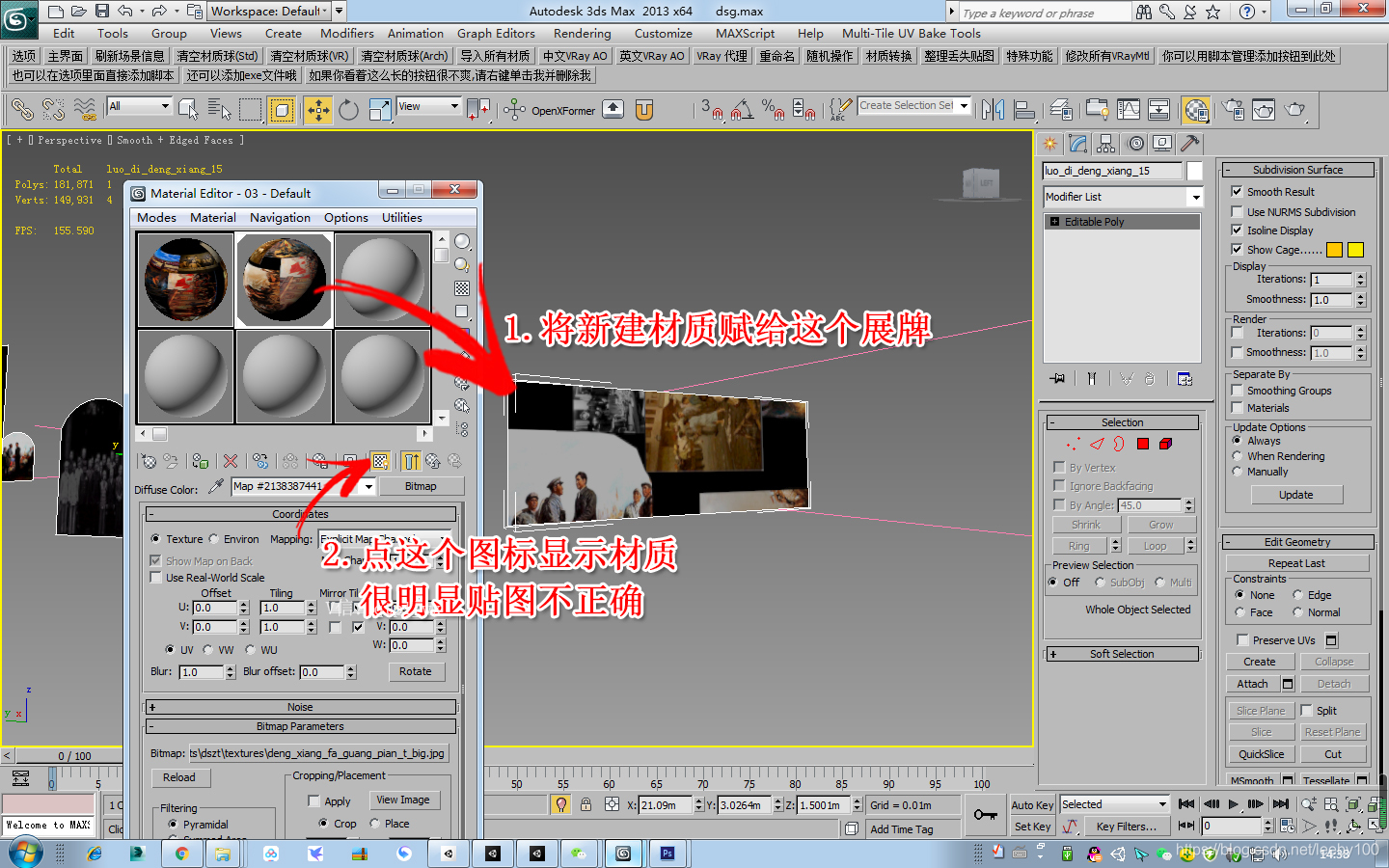
Task: Open Material Editor Utilities menu
Action: click(402, 218)
